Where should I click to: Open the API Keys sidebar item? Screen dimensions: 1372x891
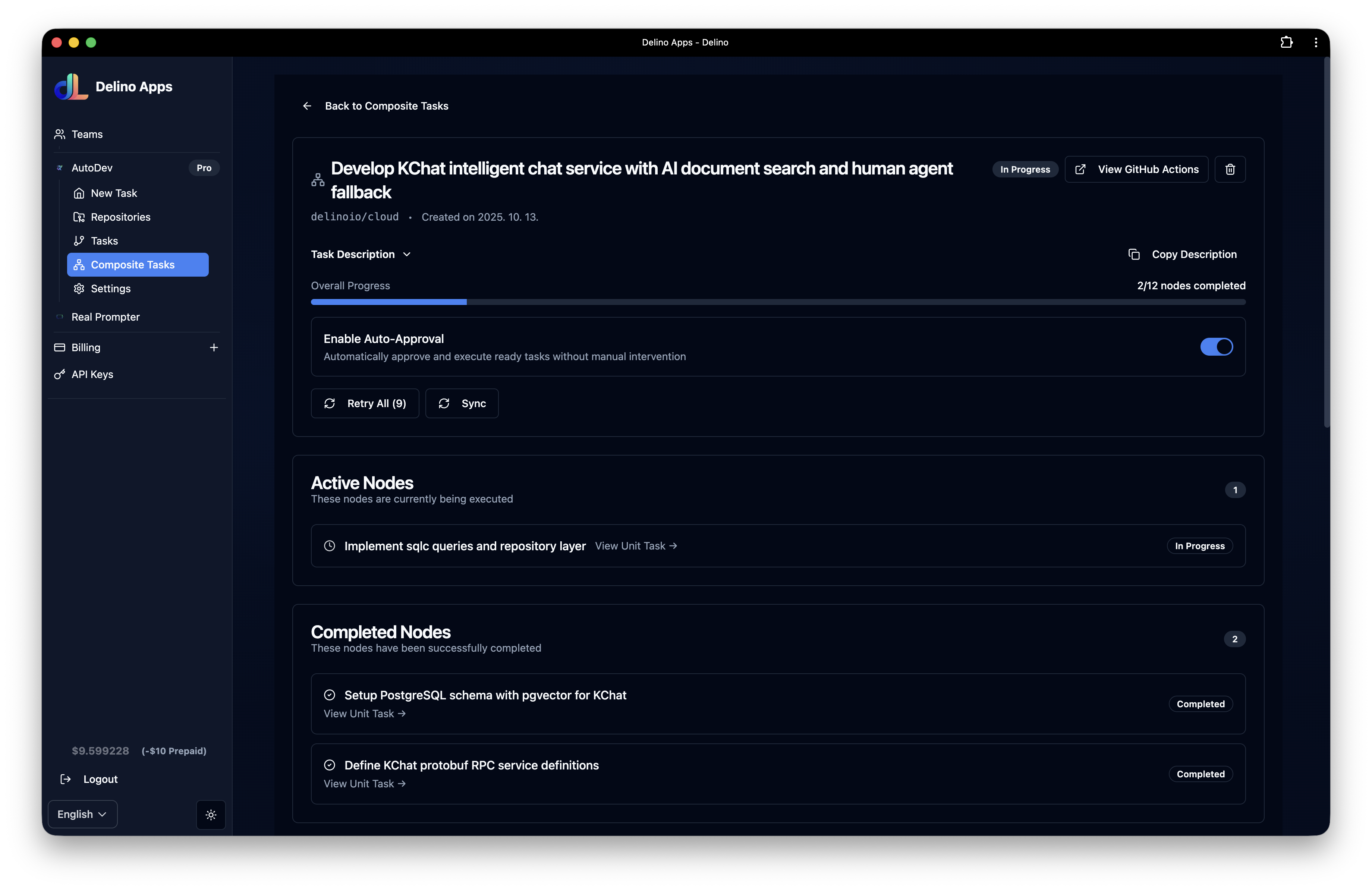coord(92,375)
